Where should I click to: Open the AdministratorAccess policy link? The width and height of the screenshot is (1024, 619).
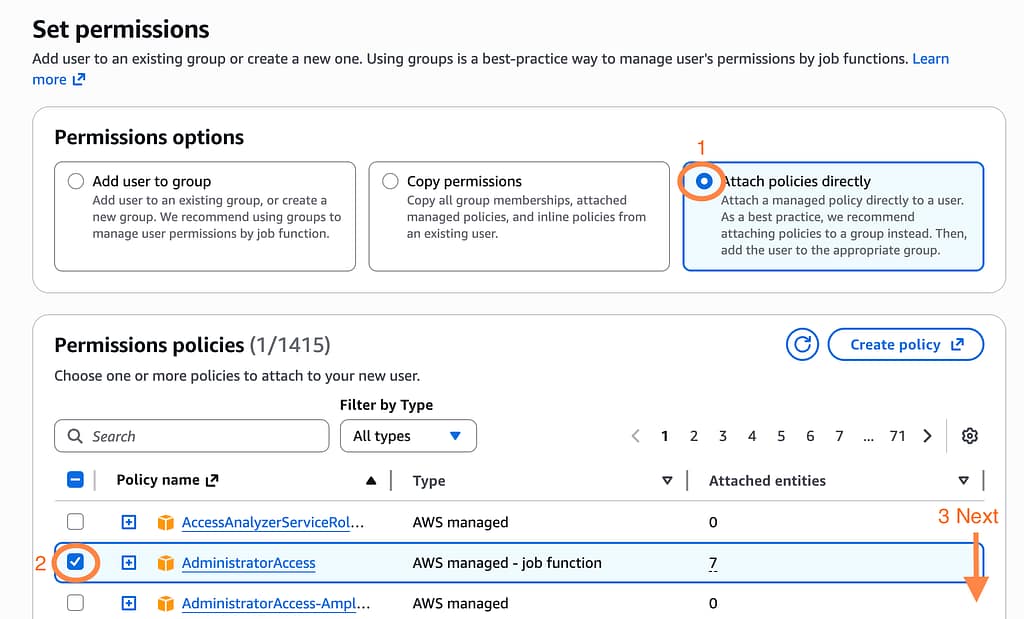pos(248,563)
